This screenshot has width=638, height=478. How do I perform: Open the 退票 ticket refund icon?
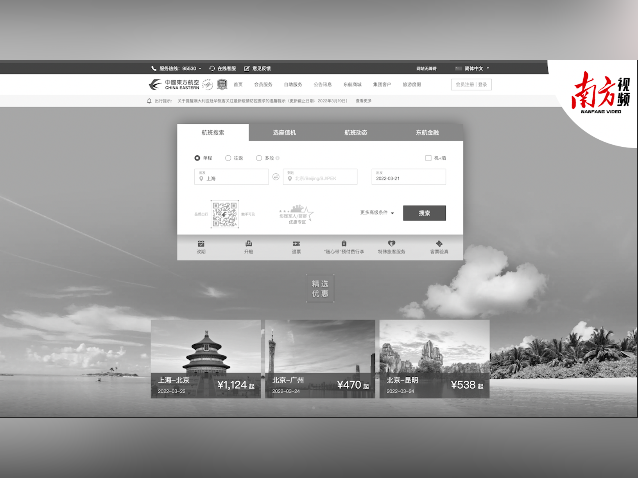[296, 245]
